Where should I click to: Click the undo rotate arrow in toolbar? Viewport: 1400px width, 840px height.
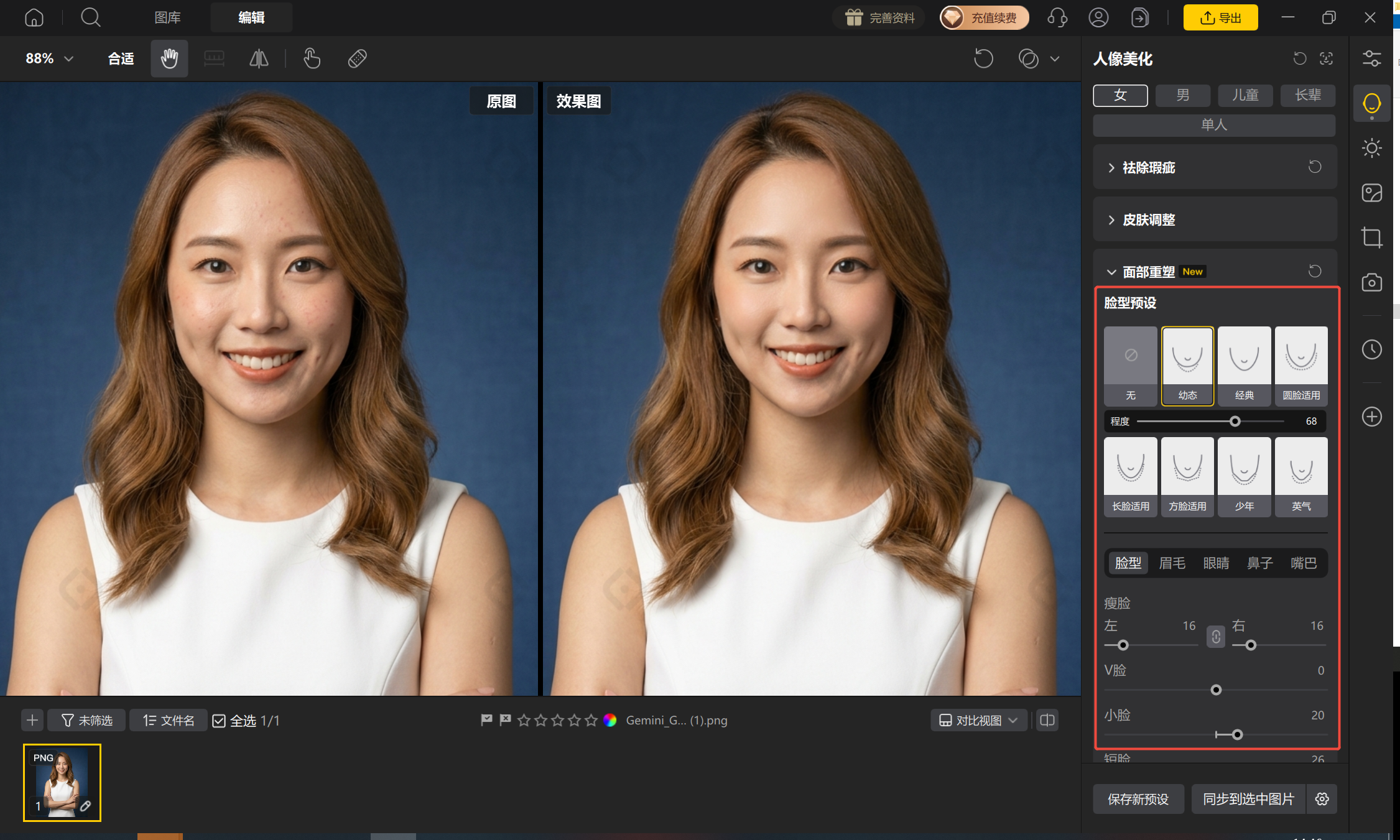pos(983,58)
